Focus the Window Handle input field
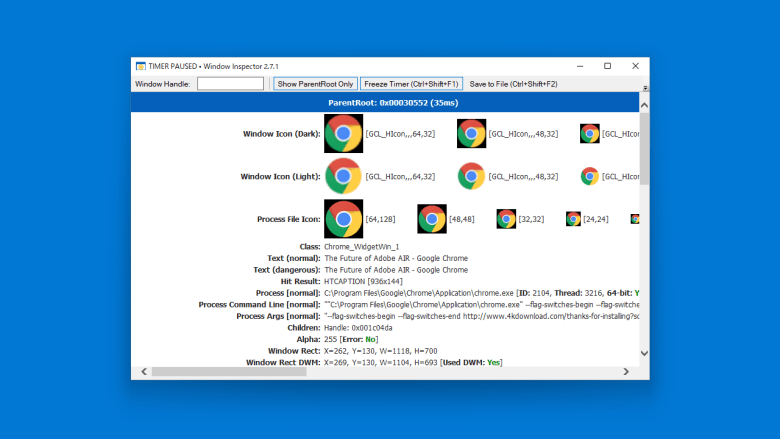 coord(230,84)
